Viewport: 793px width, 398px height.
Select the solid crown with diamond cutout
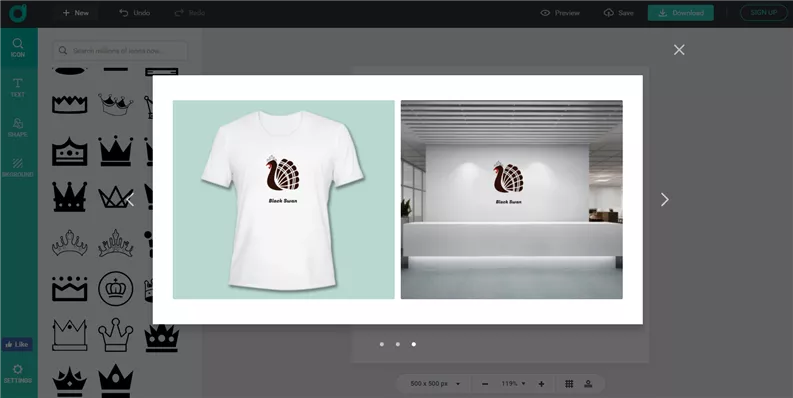(70, 381)
